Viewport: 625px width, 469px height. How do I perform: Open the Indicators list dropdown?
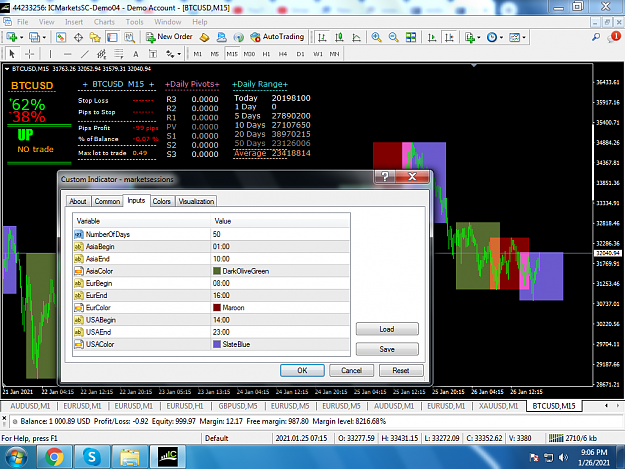point(472,37)
